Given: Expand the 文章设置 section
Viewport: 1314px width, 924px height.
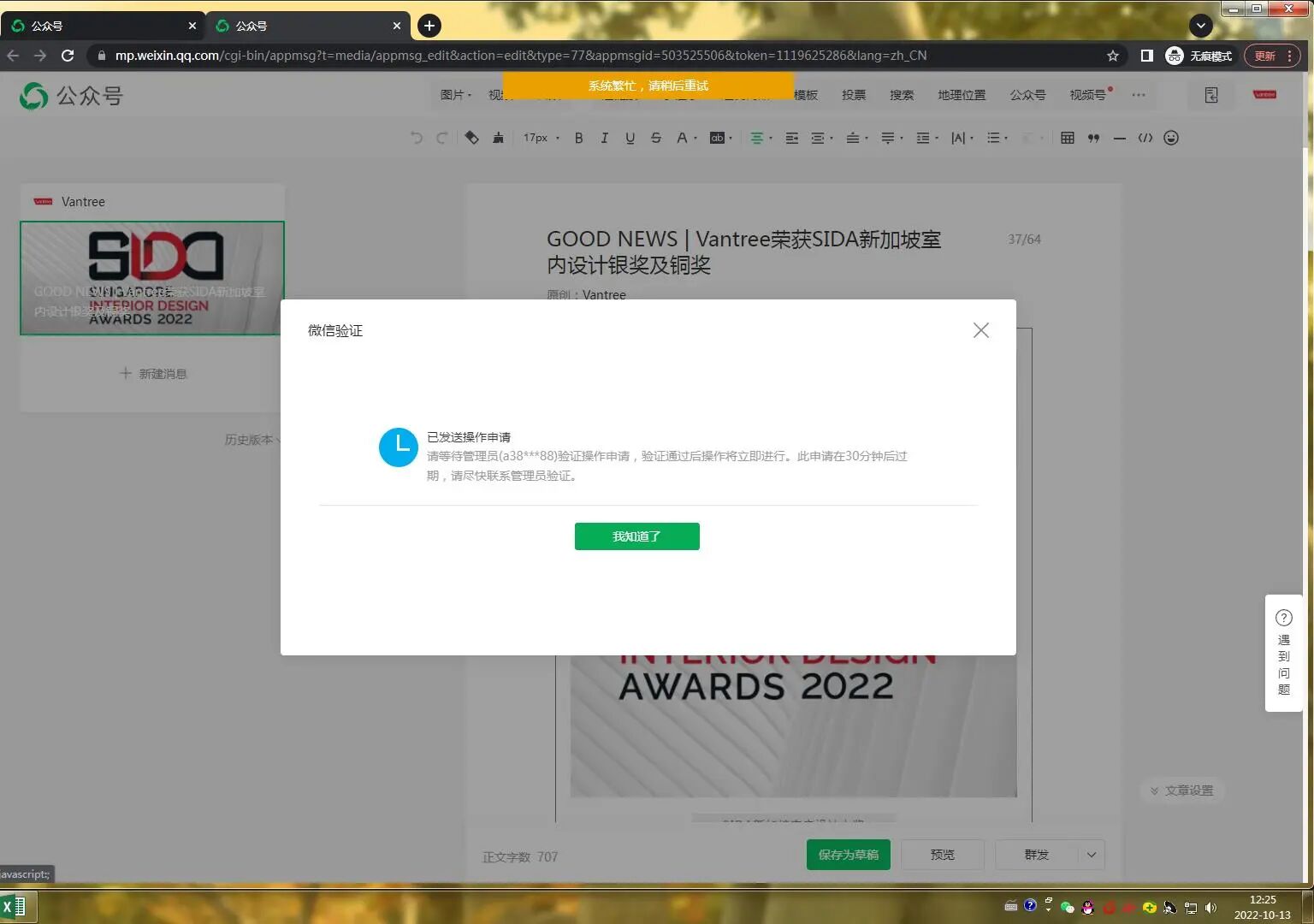Looking at the screenshot, I should (1182, 791).
